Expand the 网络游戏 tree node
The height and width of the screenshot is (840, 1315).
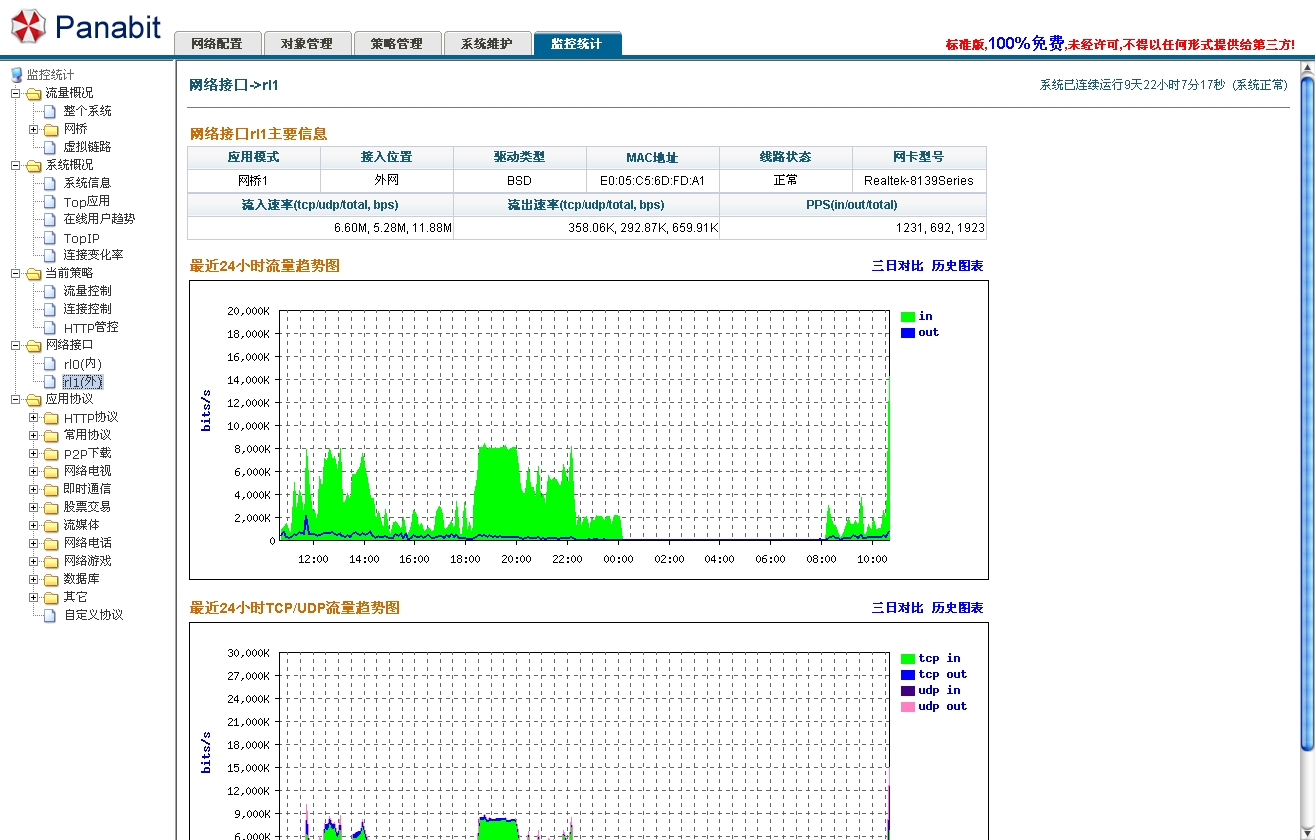[33, 561]
